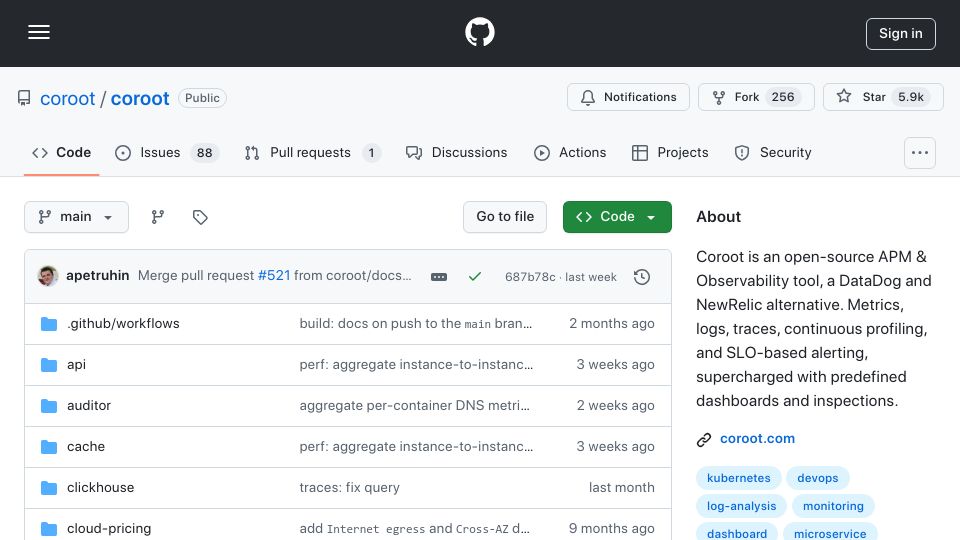Screen dimensions: 960x540
Task: Open 'aggregate per-container DNS metri…' commit message
Action: 414,405
